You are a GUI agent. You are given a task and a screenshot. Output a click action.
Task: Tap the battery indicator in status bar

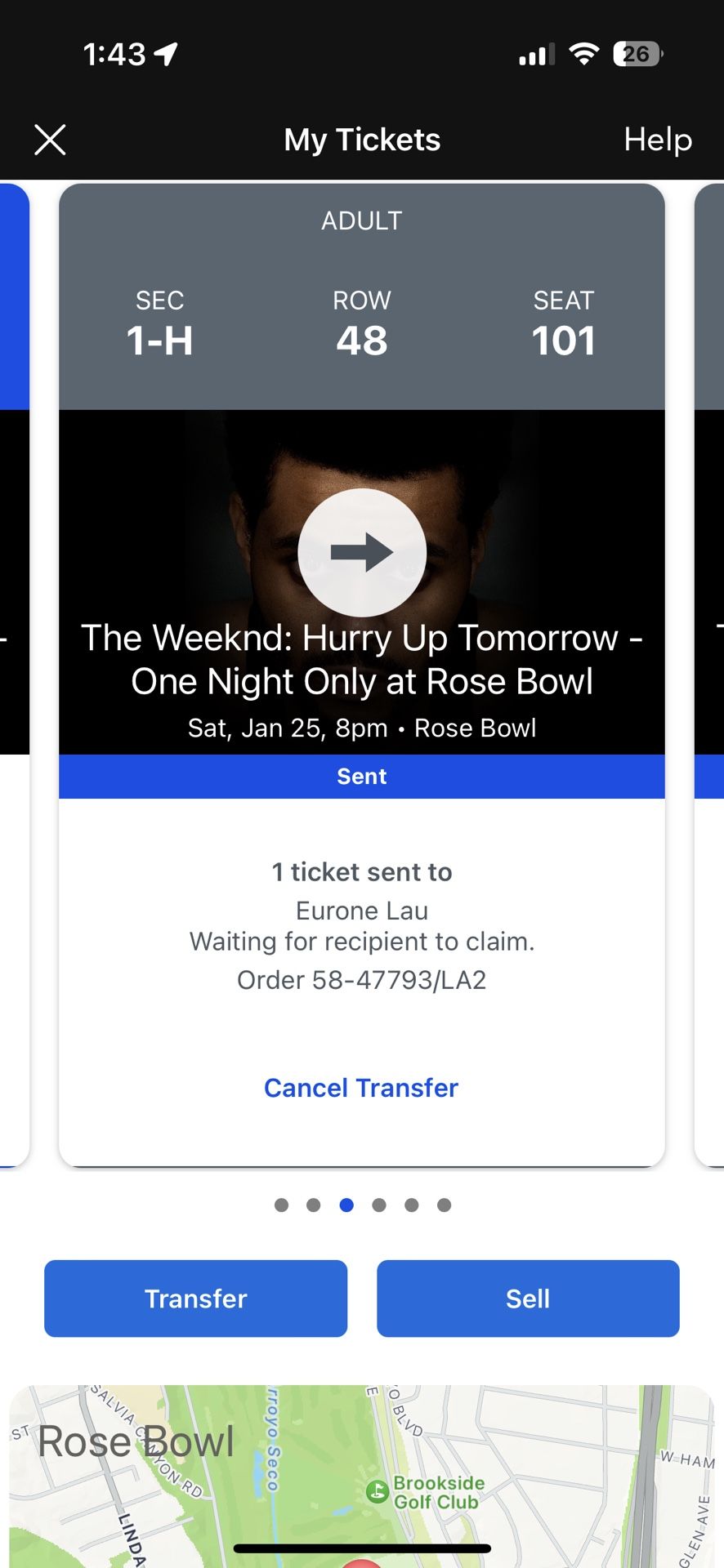tap(637, 54)
